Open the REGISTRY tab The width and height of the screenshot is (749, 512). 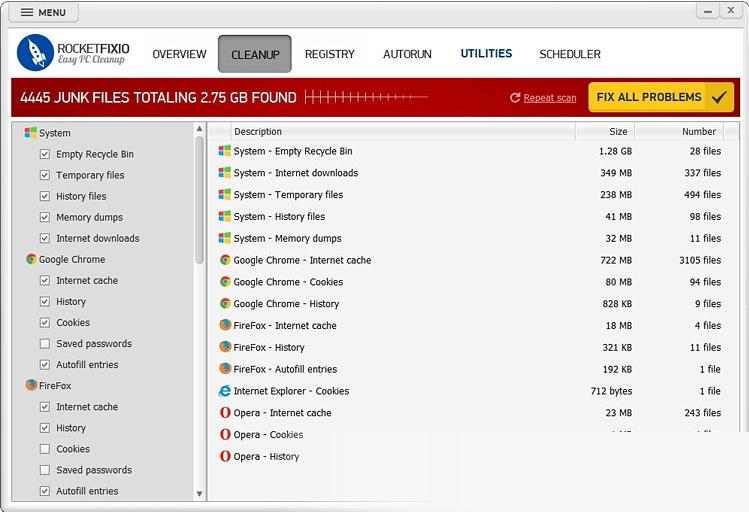tap(330, 54)
